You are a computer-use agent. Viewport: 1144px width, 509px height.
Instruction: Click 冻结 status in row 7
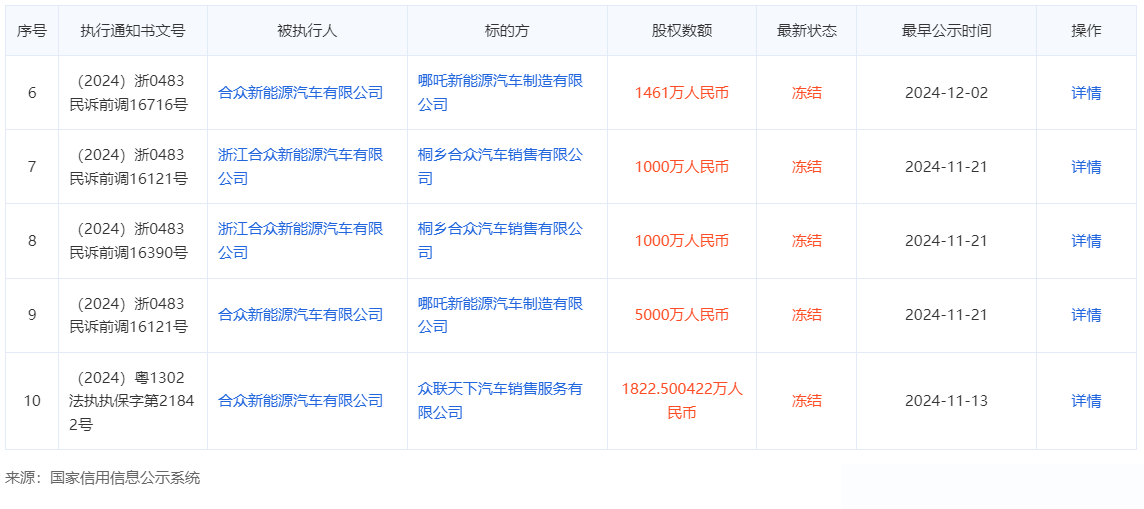click(806, 167)
